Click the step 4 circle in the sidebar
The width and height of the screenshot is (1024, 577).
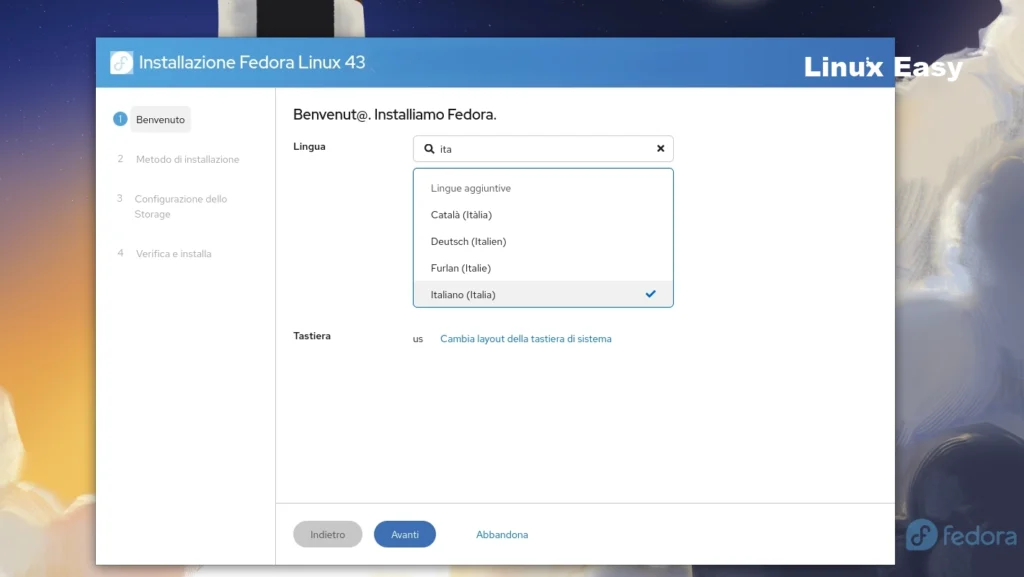click(x=120, y=253)
